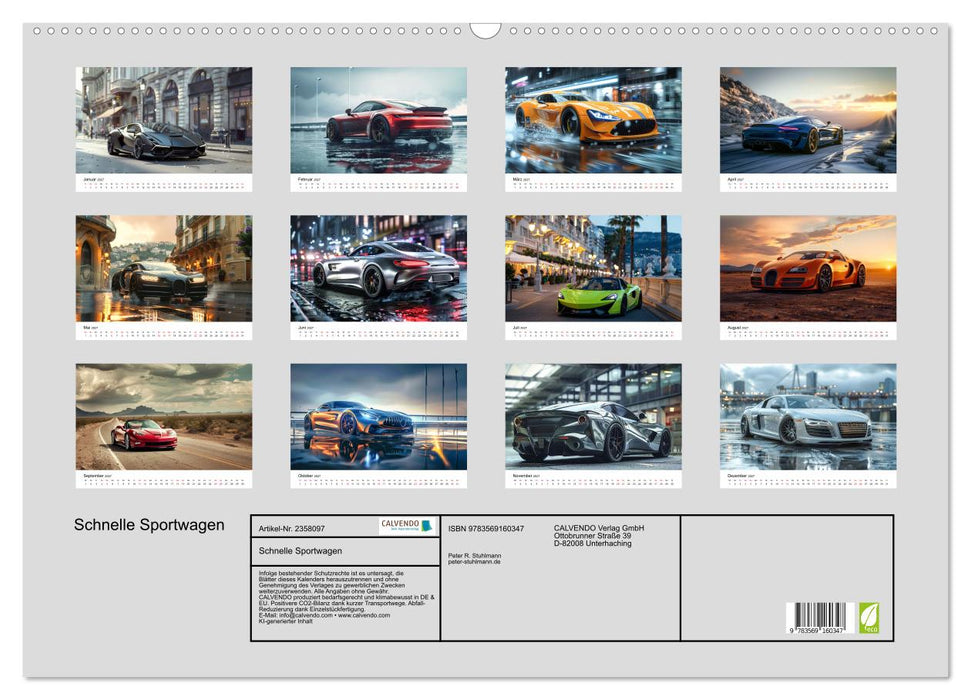The width and height of the screenshot is (971, 700).
Task: Click the März orange race car thumbnail
Action: click(593, 120)
